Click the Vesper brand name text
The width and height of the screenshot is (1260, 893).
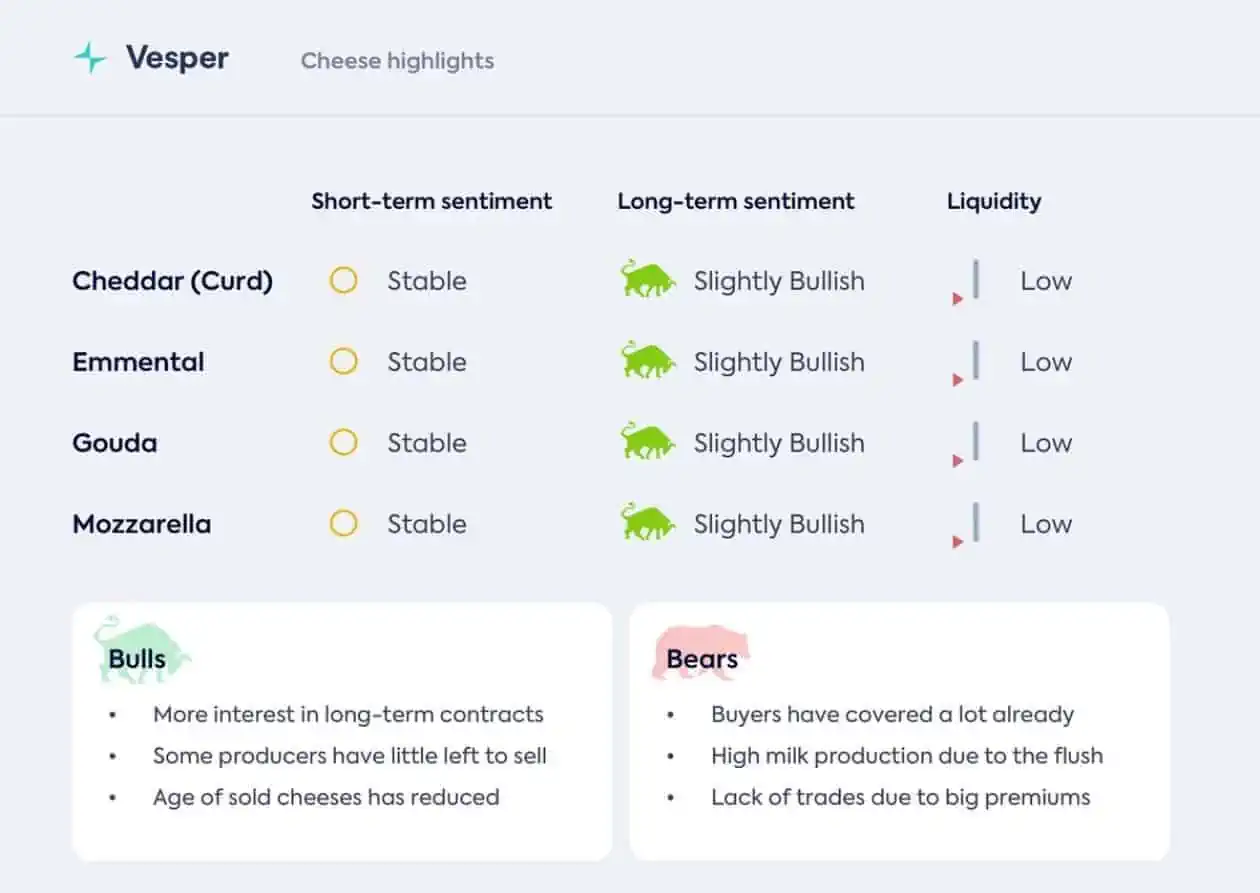click(x=177, y=58)
